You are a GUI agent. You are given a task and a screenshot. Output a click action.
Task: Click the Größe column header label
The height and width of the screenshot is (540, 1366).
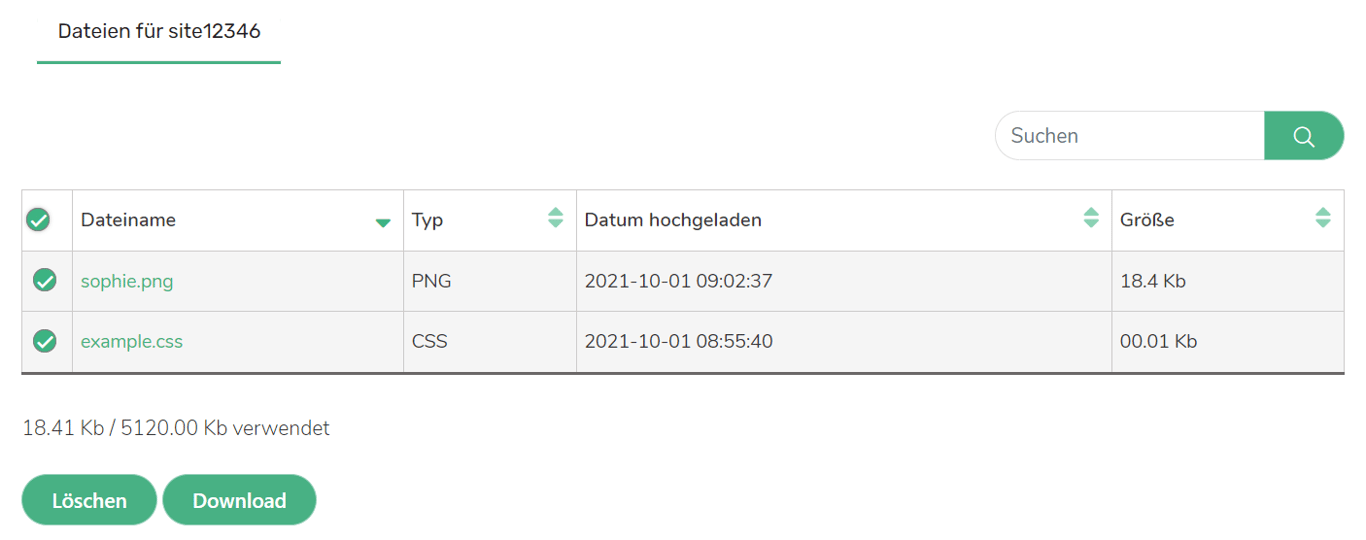point(1147,220)
